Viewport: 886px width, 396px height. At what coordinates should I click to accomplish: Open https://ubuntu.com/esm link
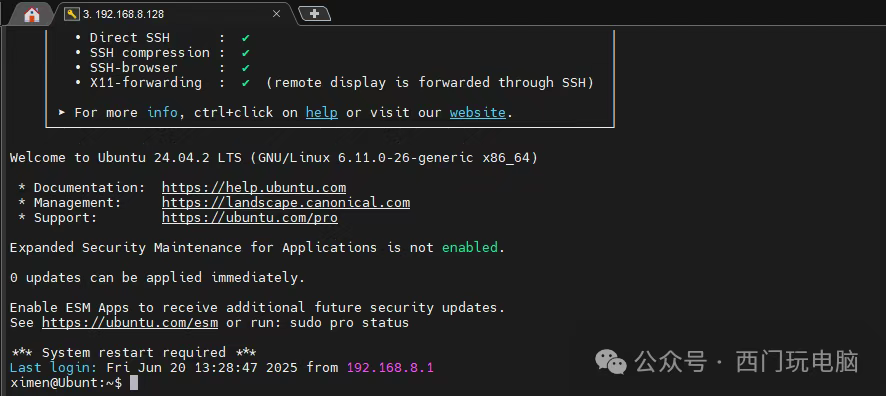point(130,323)
